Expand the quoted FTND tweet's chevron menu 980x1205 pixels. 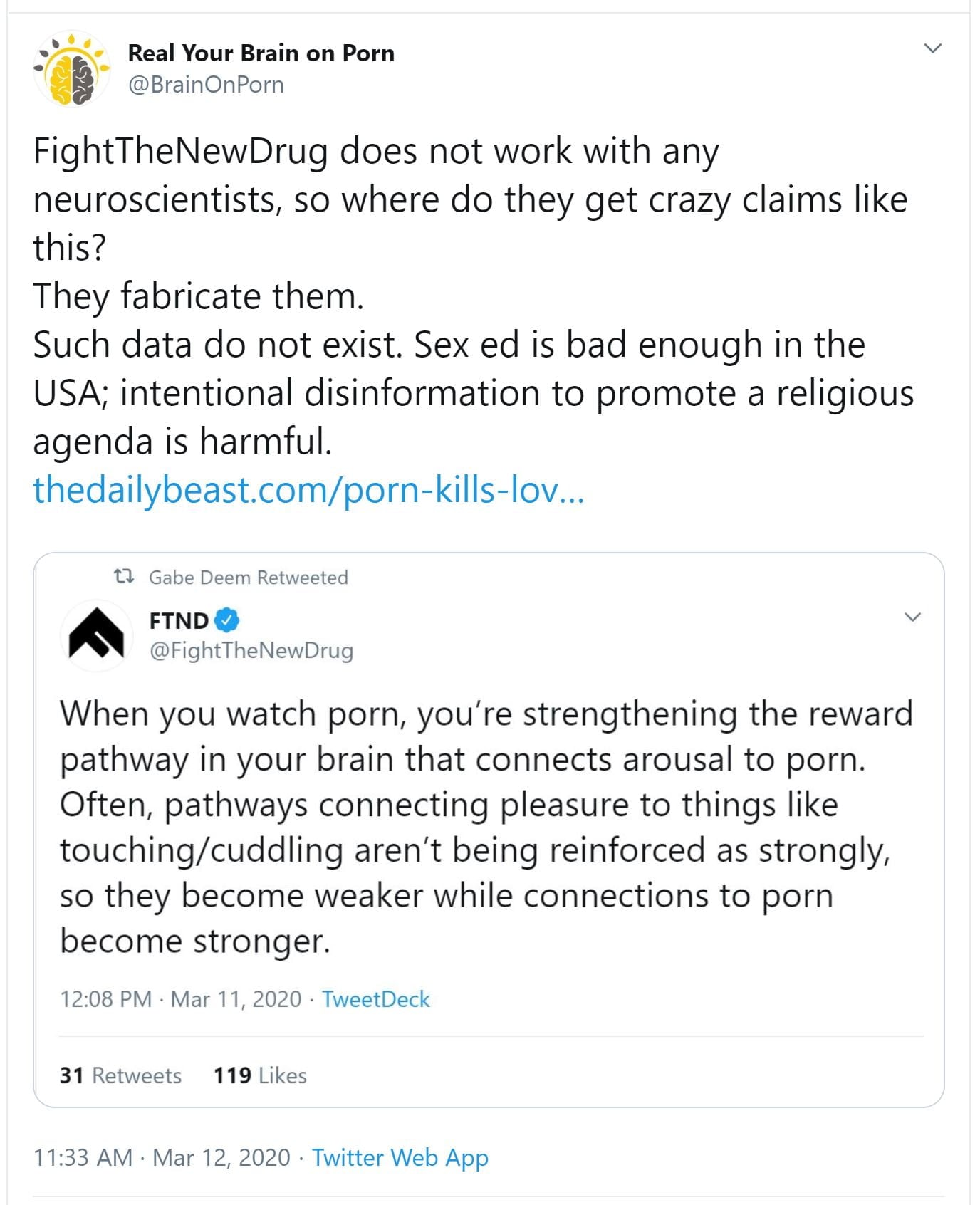click(x=912, y=617)
